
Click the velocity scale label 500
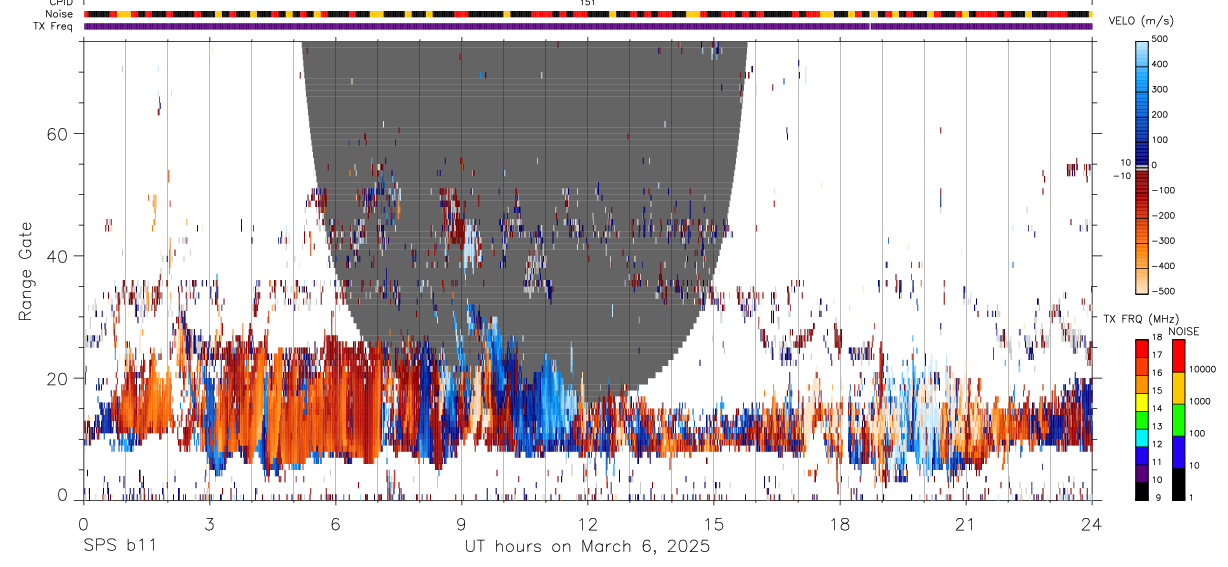[x=1160, y=39]
